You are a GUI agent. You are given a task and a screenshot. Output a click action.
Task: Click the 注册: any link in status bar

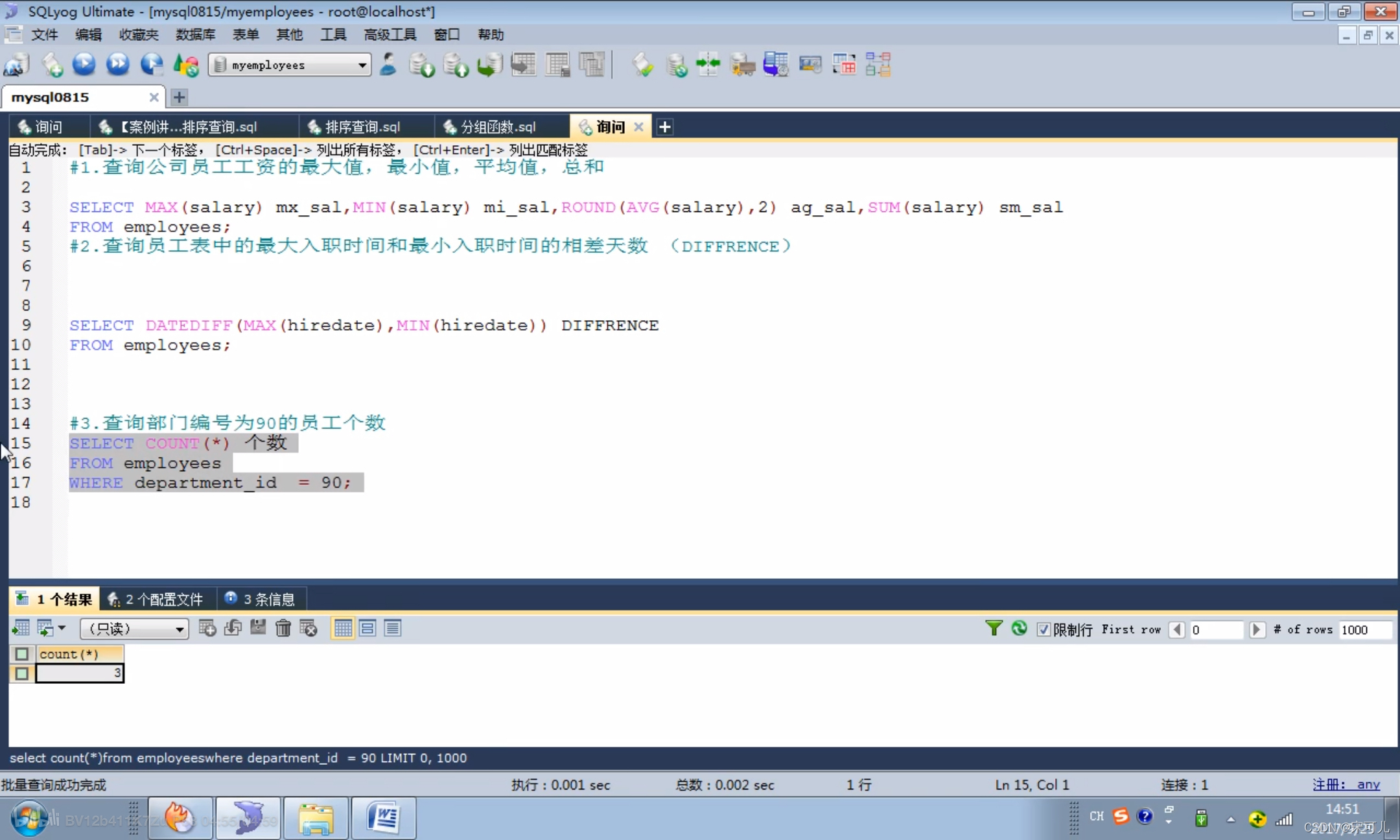tap(1346, 784)
